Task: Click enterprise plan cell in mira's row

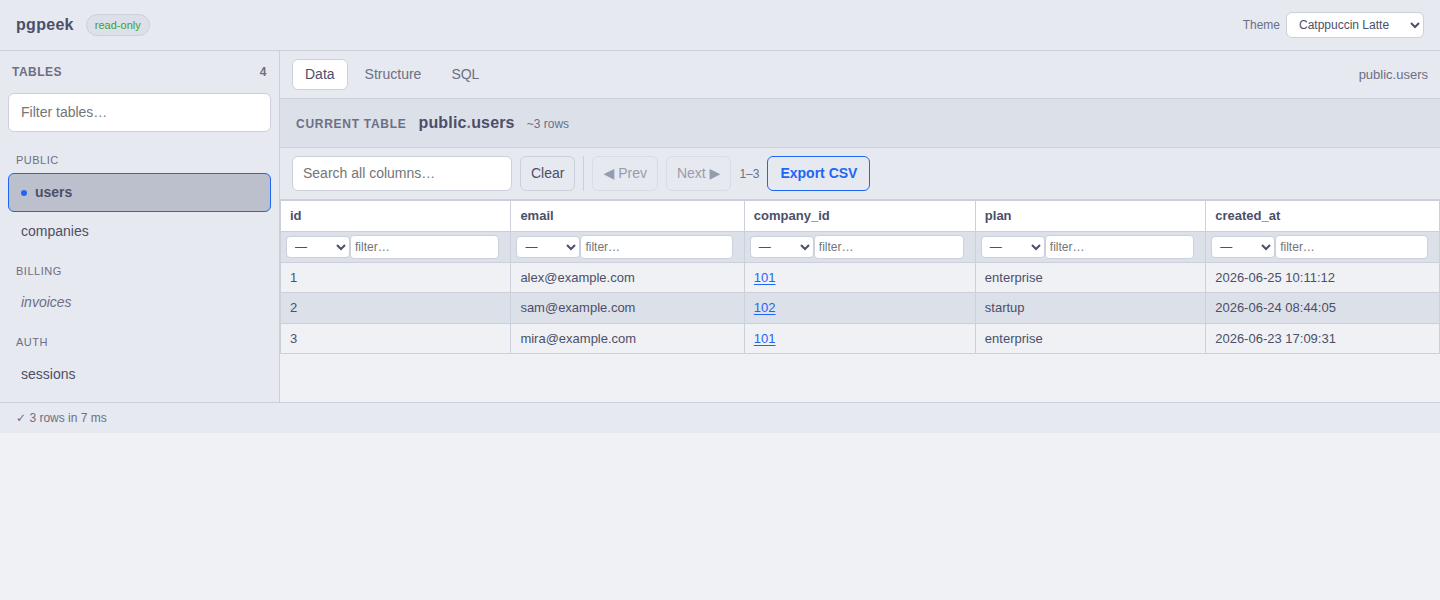Action: [1090, 338]
